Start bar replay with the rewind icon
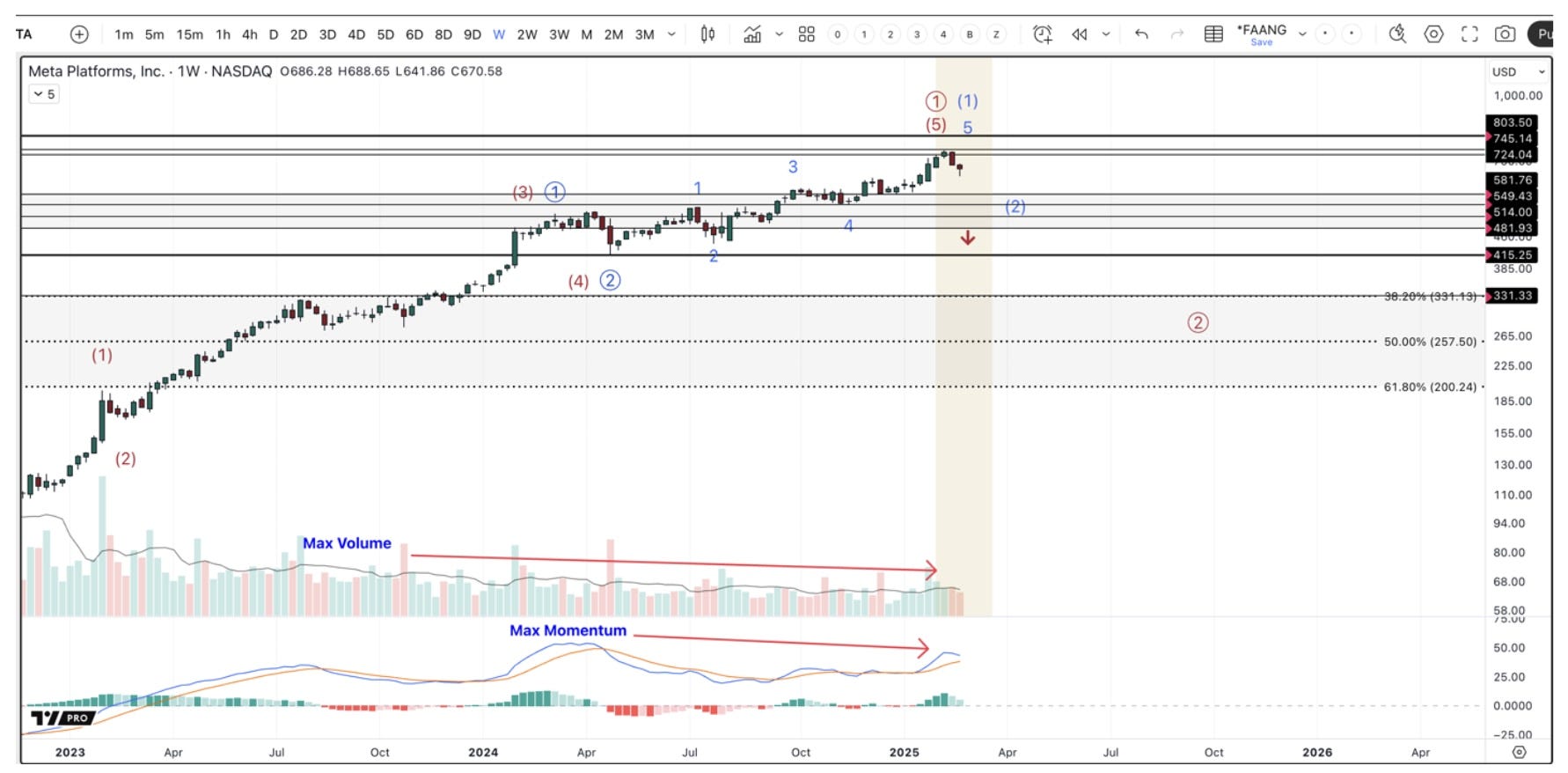 pyautogui.click(x=1080, y=34)
